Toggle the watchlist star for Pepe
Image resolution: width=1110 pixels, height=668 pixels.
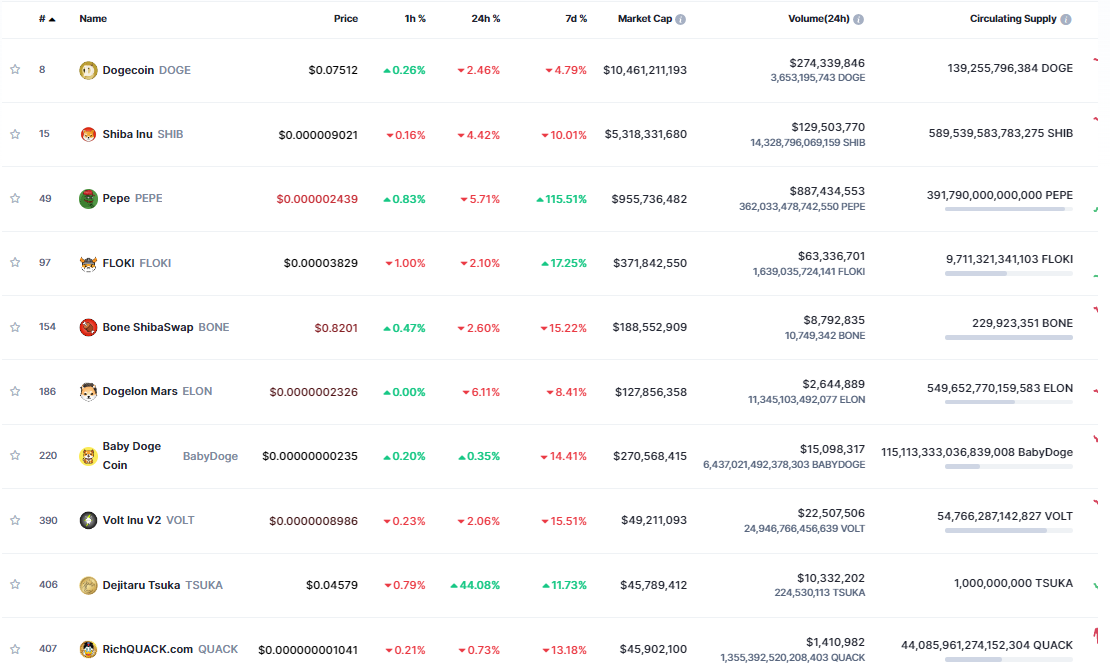click(15, 198)
